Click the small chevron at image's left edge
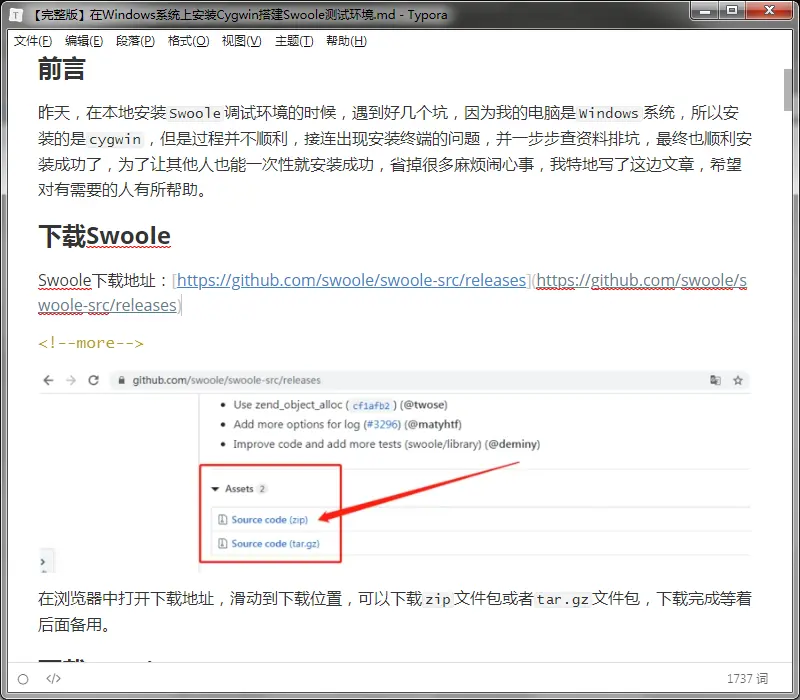 point(43,562)
